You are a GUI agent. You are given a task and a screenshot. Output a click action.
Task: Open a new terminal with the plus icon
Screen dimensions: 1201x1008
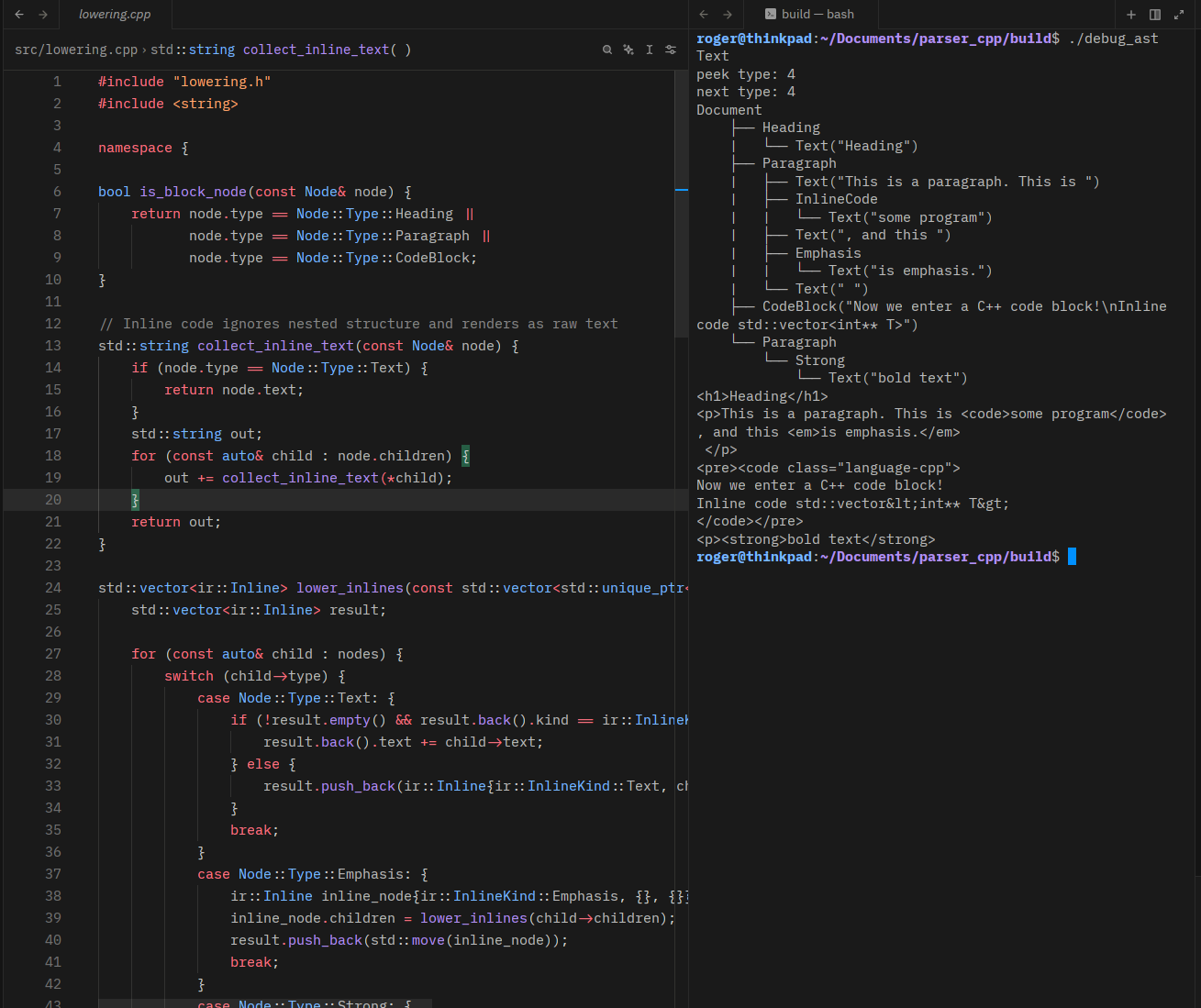click(x=1131, y=15)
